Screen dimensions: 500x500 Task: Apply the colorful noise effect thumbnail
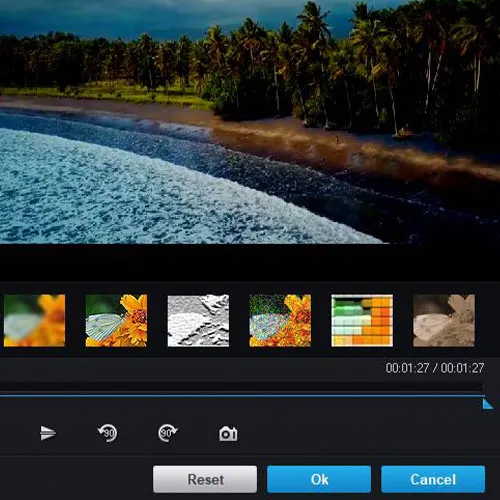[280, 320]
